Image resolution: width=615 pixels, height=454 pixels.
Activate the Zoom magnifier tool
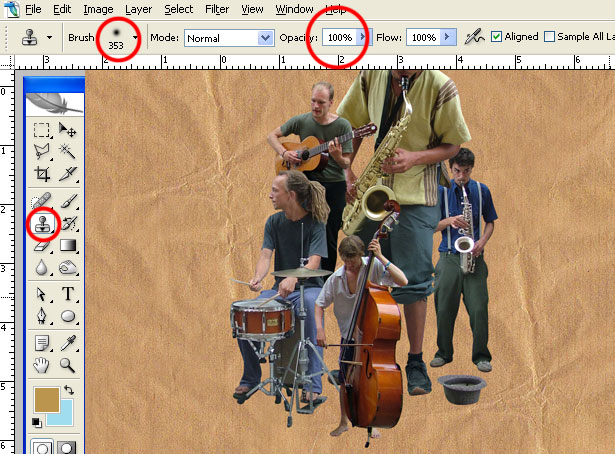pyautogui.click(x=67, y=365)
